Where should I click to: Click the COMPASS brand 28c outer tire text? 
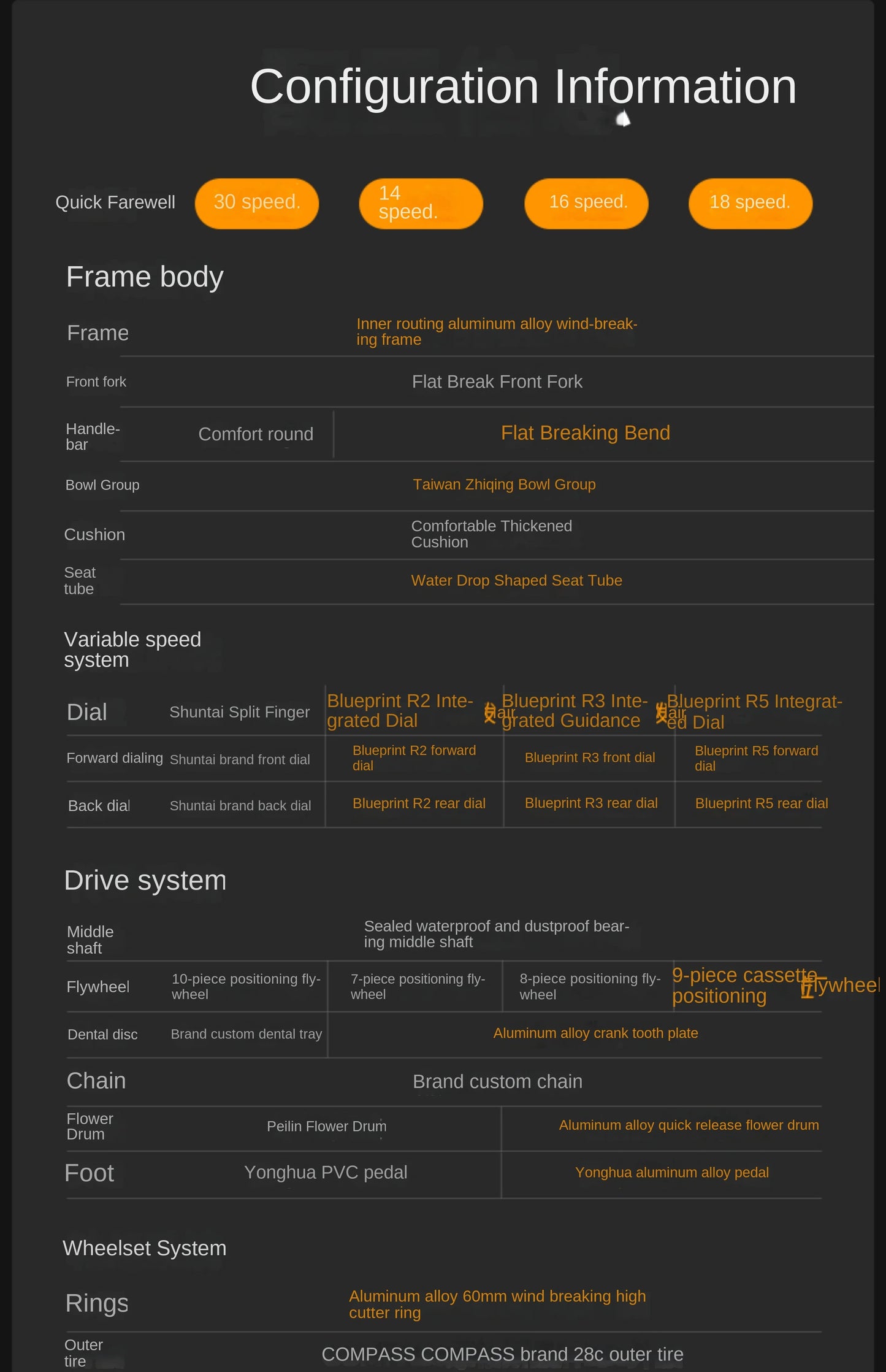(502, 1354)
